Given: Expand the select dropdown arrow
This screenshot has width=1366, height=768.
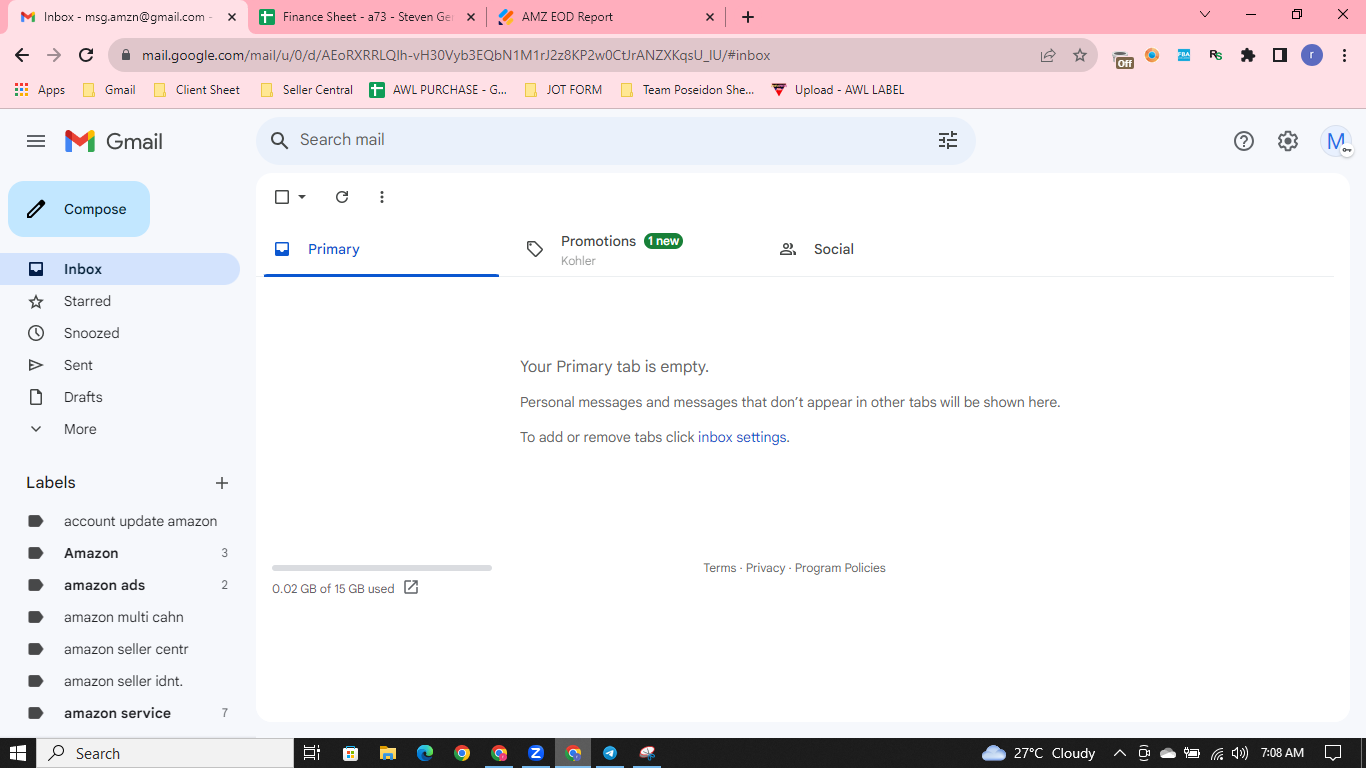Looking at the screenshot, I should 302,197.
